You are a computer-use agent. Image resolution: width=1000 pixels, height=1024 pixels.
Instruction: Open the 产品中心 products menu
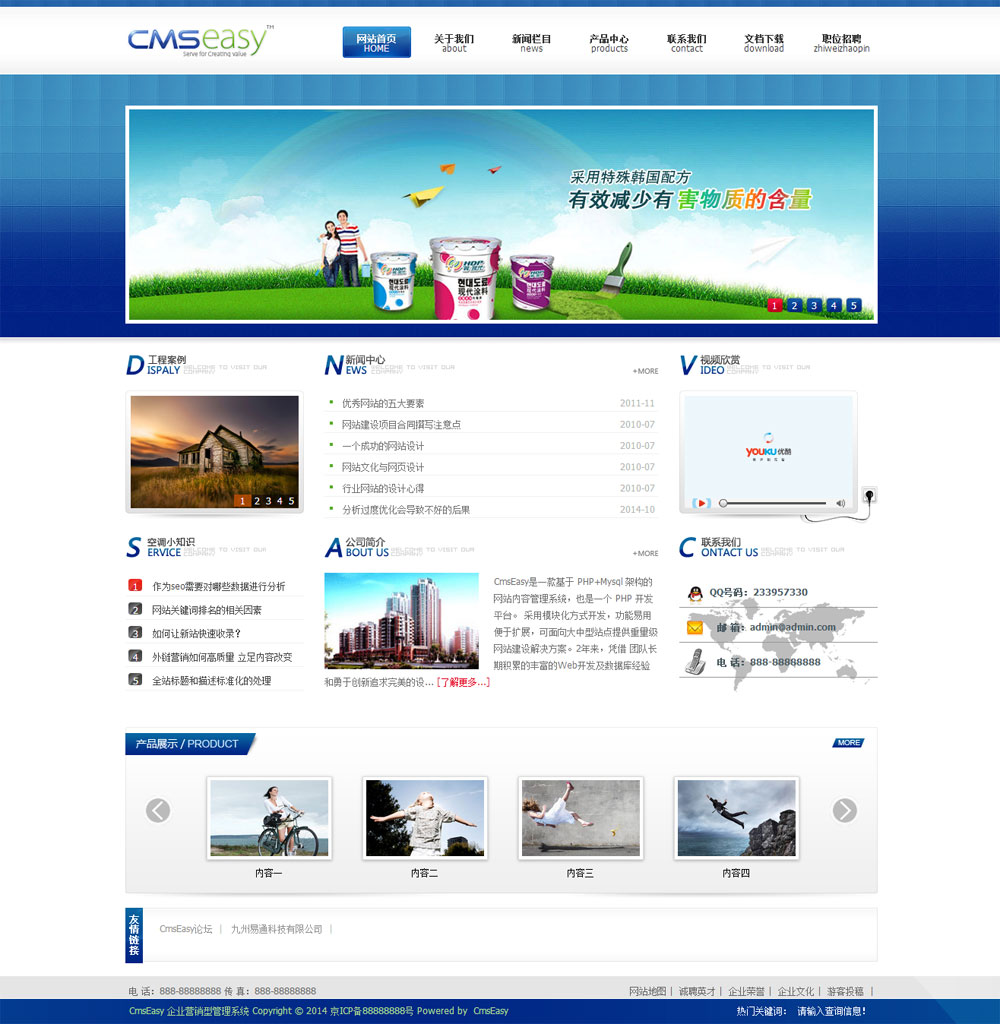pos(609,43)
